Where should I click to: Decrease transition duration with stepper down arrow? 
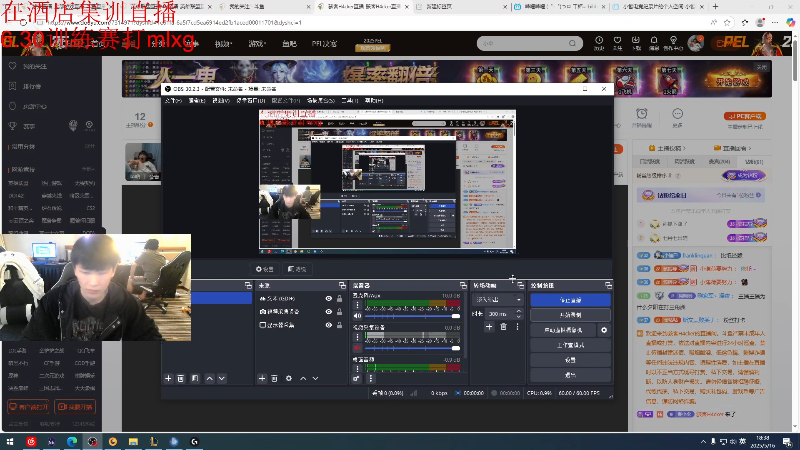coord(519,316)
